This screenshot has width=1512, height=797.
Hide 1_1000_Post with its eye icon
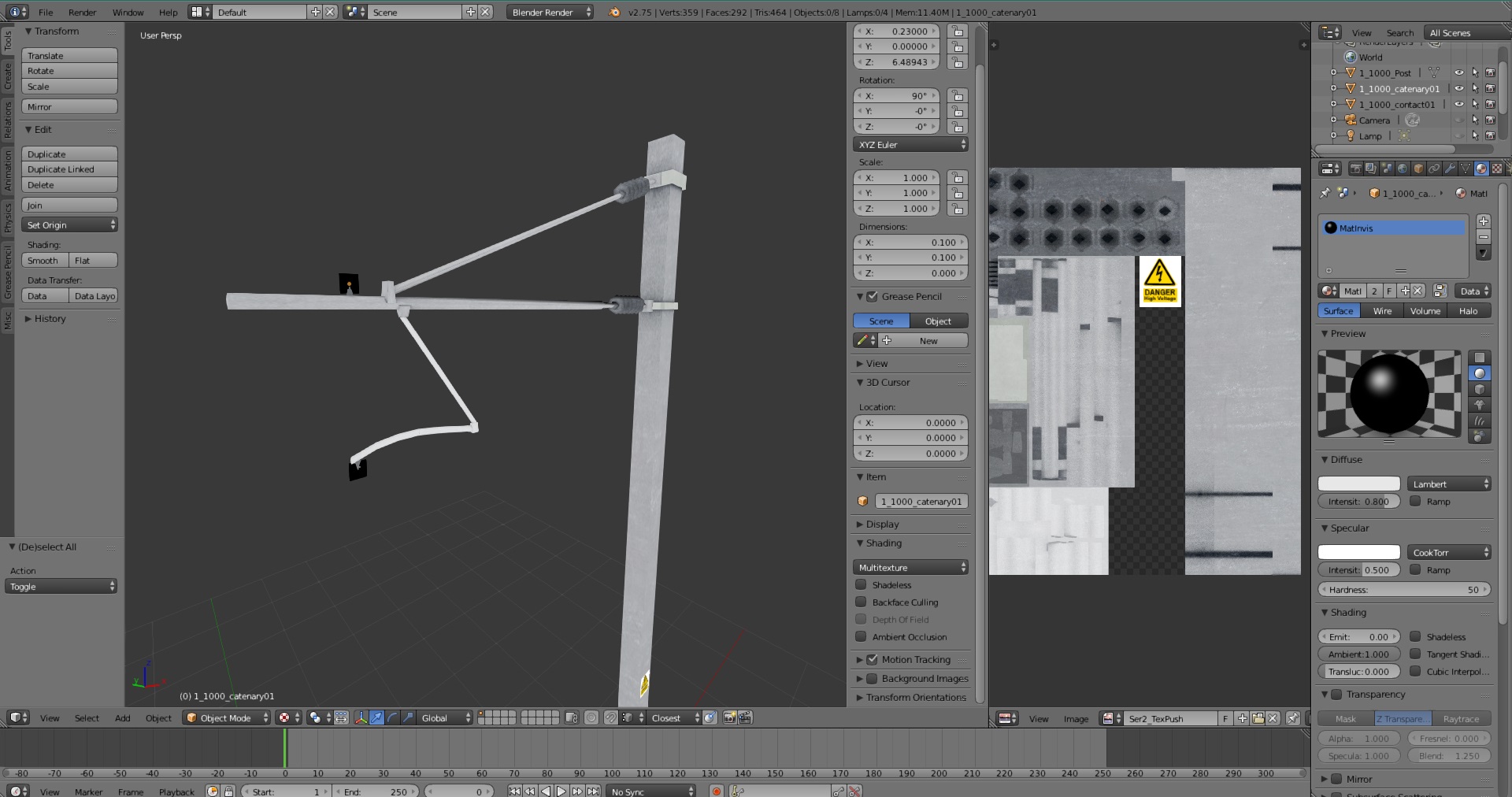click(1458, 73)
